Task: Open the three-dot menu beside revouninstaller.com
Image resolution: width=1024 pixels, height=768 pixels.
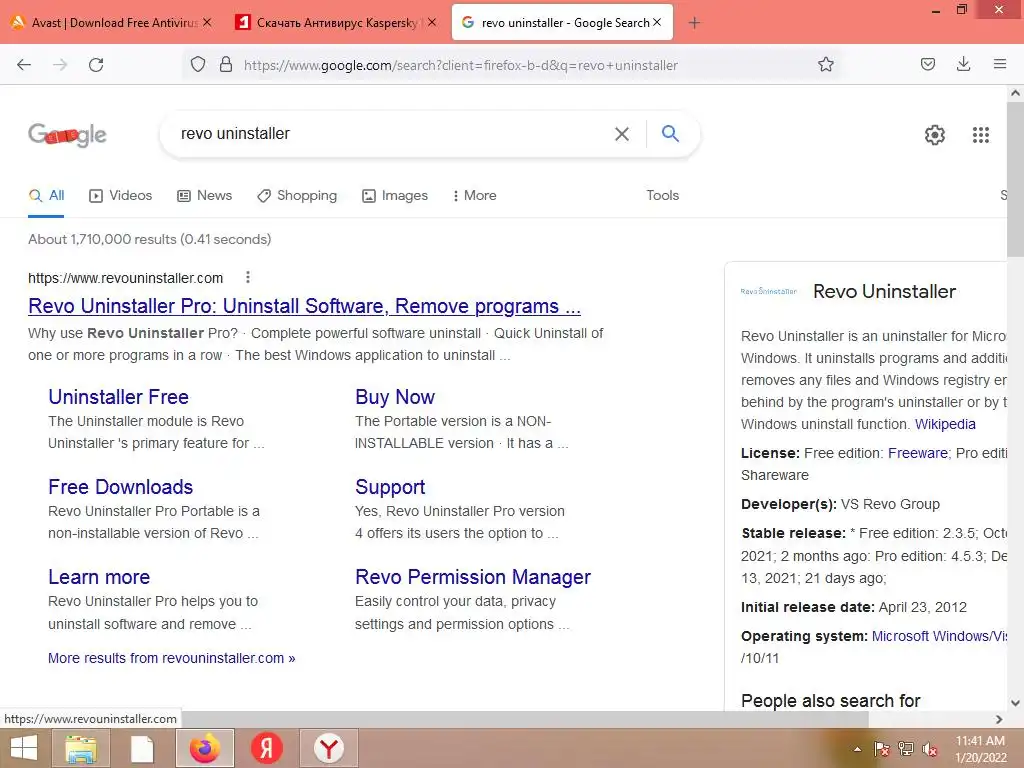Action: pyautogui.click(x=248, y=278)
